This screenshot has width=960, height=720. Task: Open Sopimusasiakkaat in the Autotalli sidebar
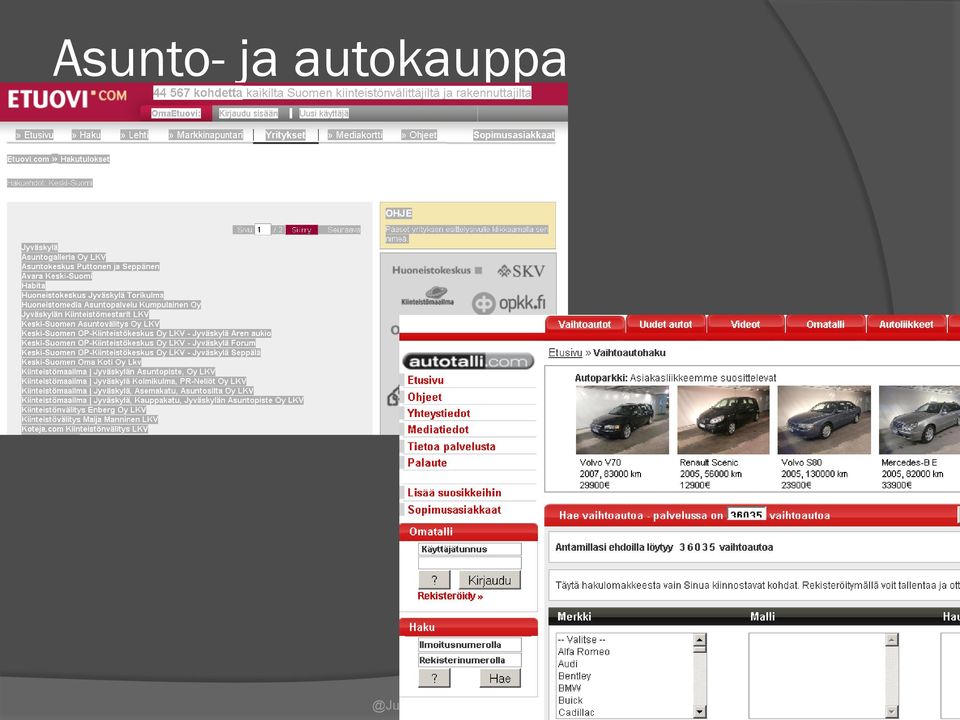(x=454, y=509)
